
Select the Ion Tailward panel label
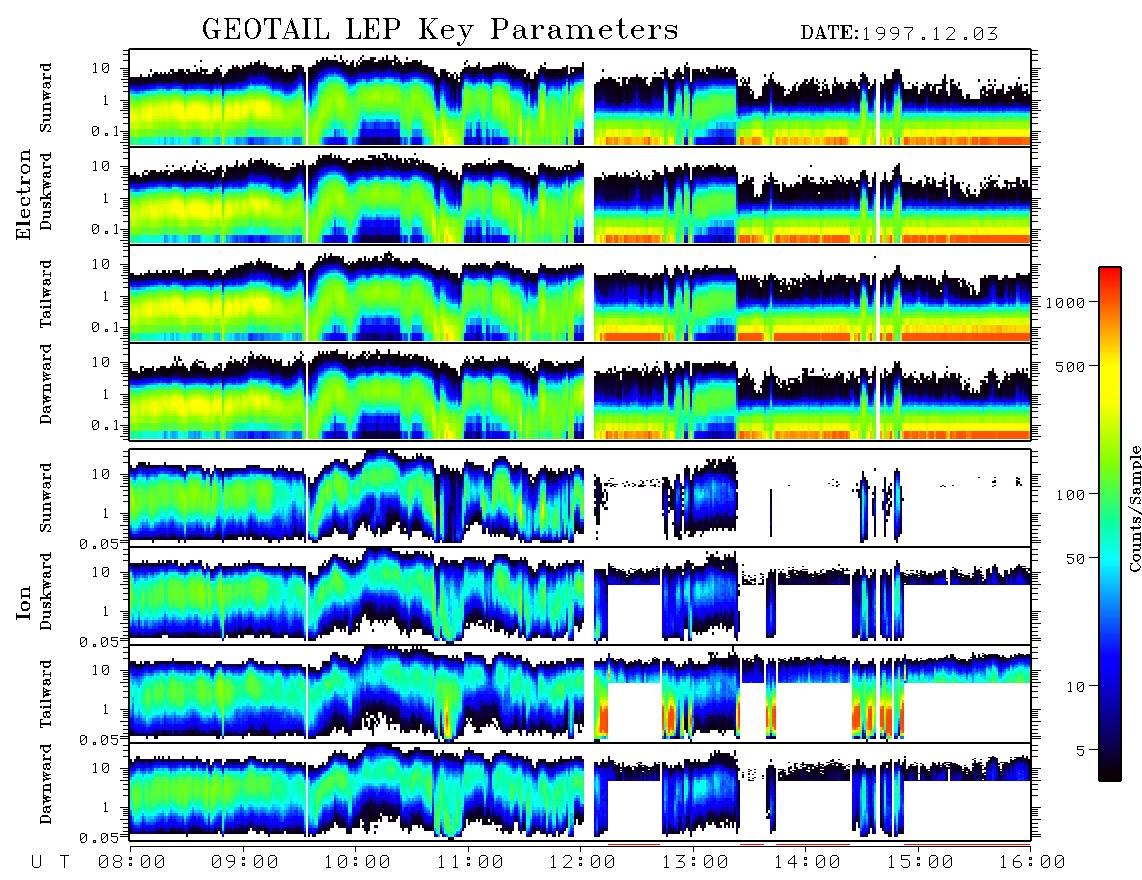(x=46, y=694)
